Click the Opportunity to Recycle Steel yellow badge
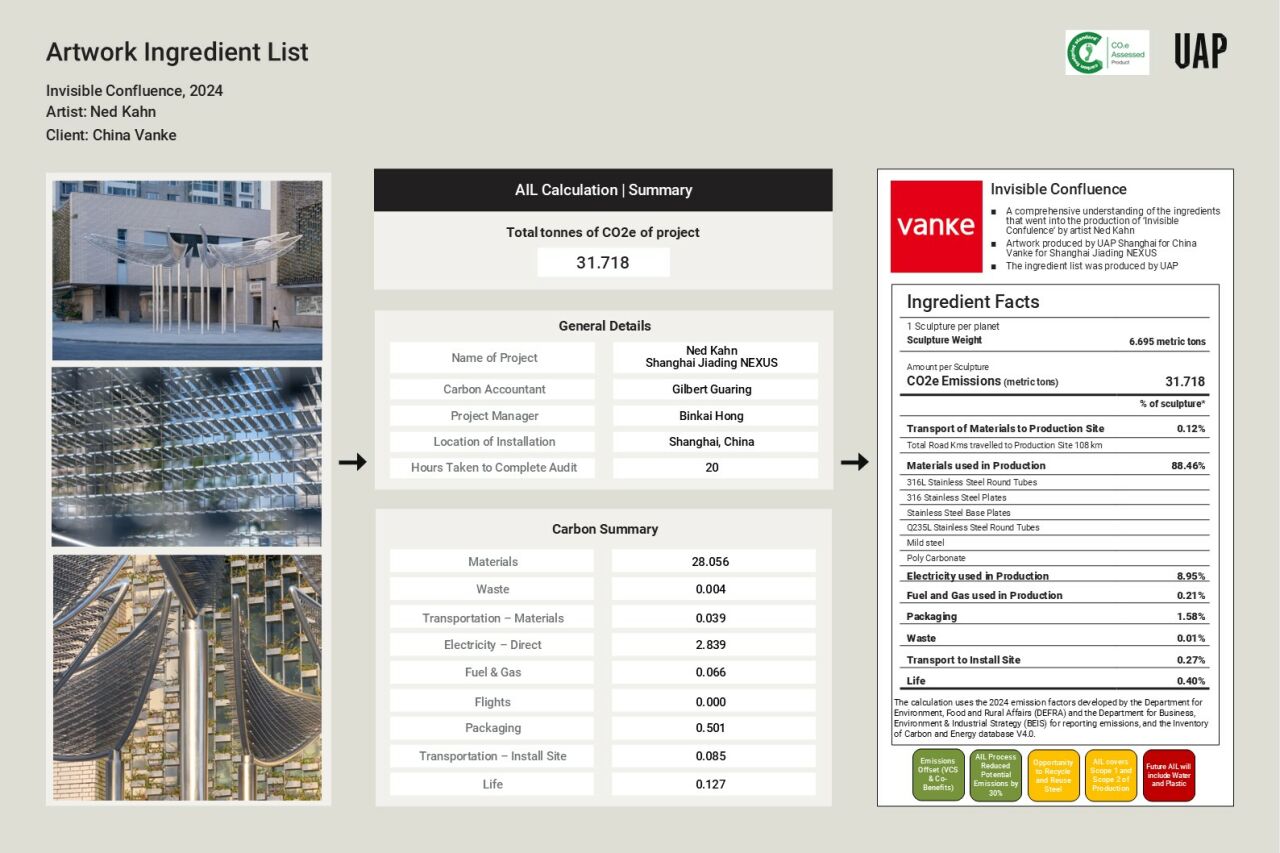This screenshot has width=1280, height=853. [x=1054, y=775]
